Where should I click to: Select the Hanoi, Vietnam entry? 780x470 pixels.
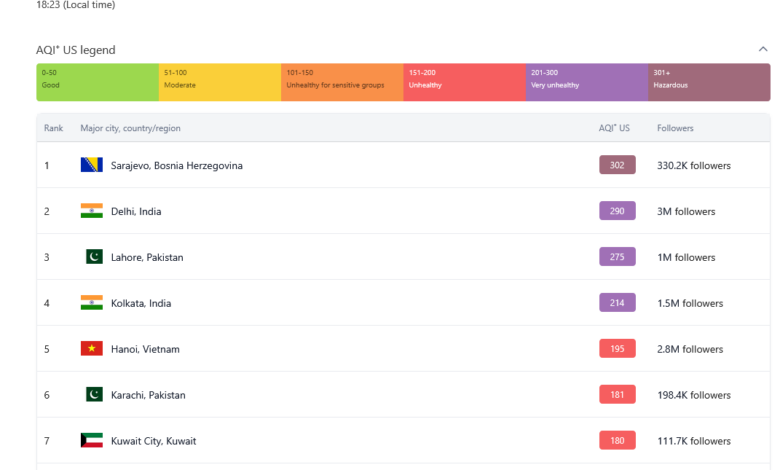[145, 349]
